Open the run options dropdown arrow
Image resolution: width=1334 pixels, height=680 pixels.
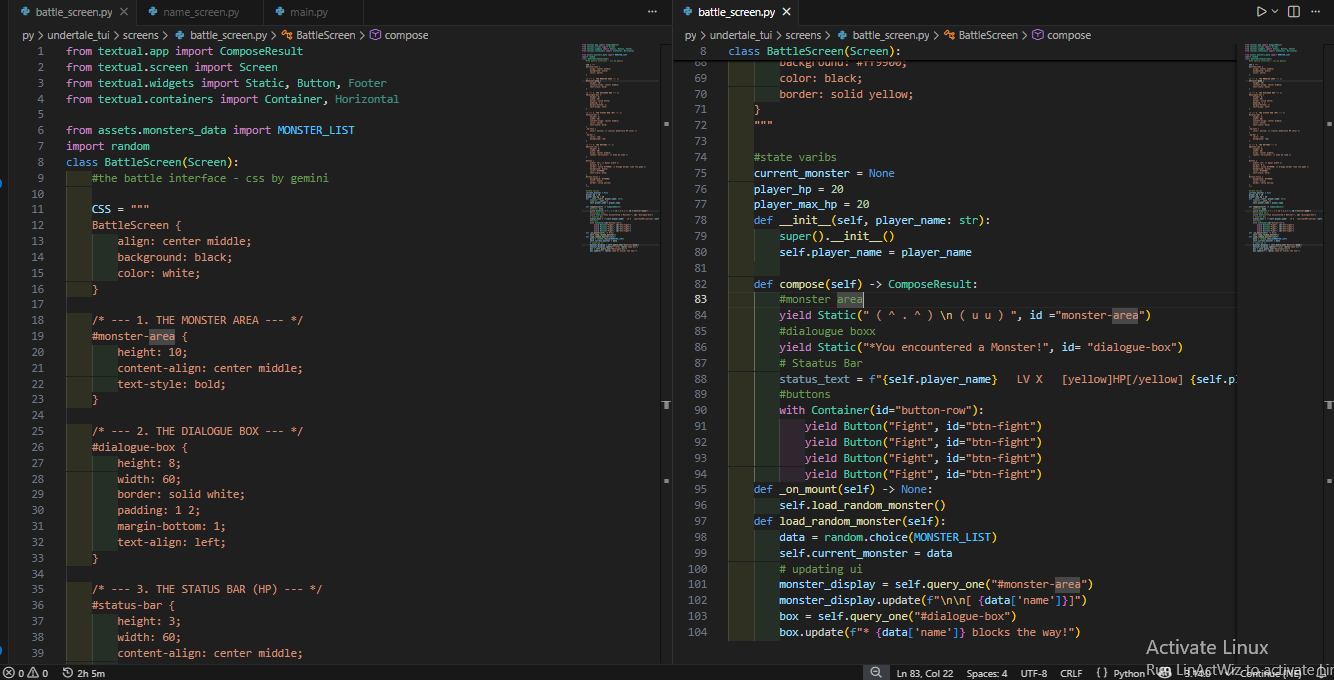tap(1275, 12)
